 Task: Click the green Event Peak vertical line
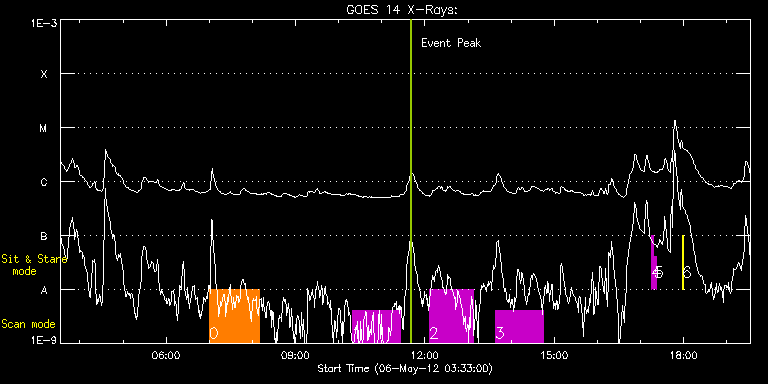(410, 181)
